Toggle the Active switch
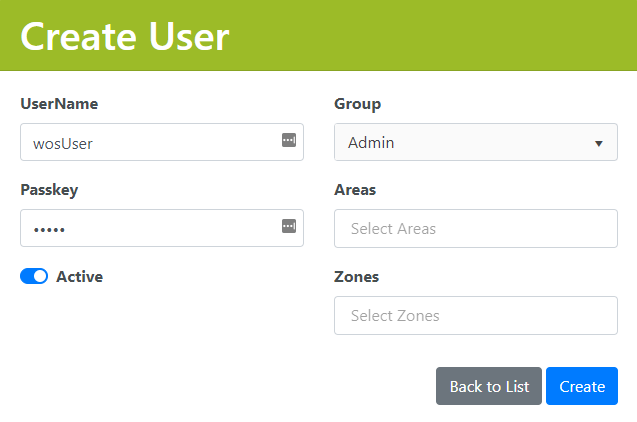Screen dimensions: 637x422 (x=34, y=277)
